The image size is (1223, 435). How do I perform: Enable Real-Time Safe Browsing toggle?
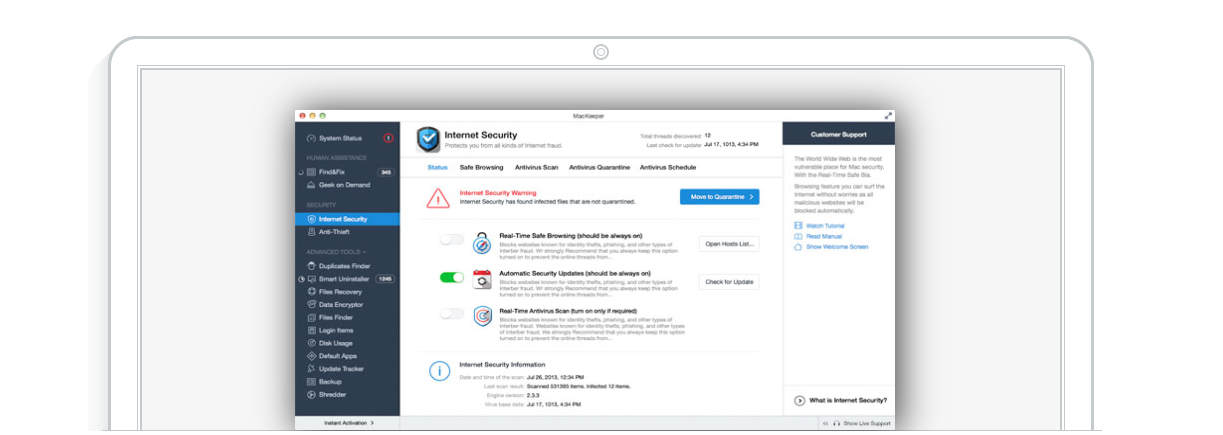(x=452, y=240)
